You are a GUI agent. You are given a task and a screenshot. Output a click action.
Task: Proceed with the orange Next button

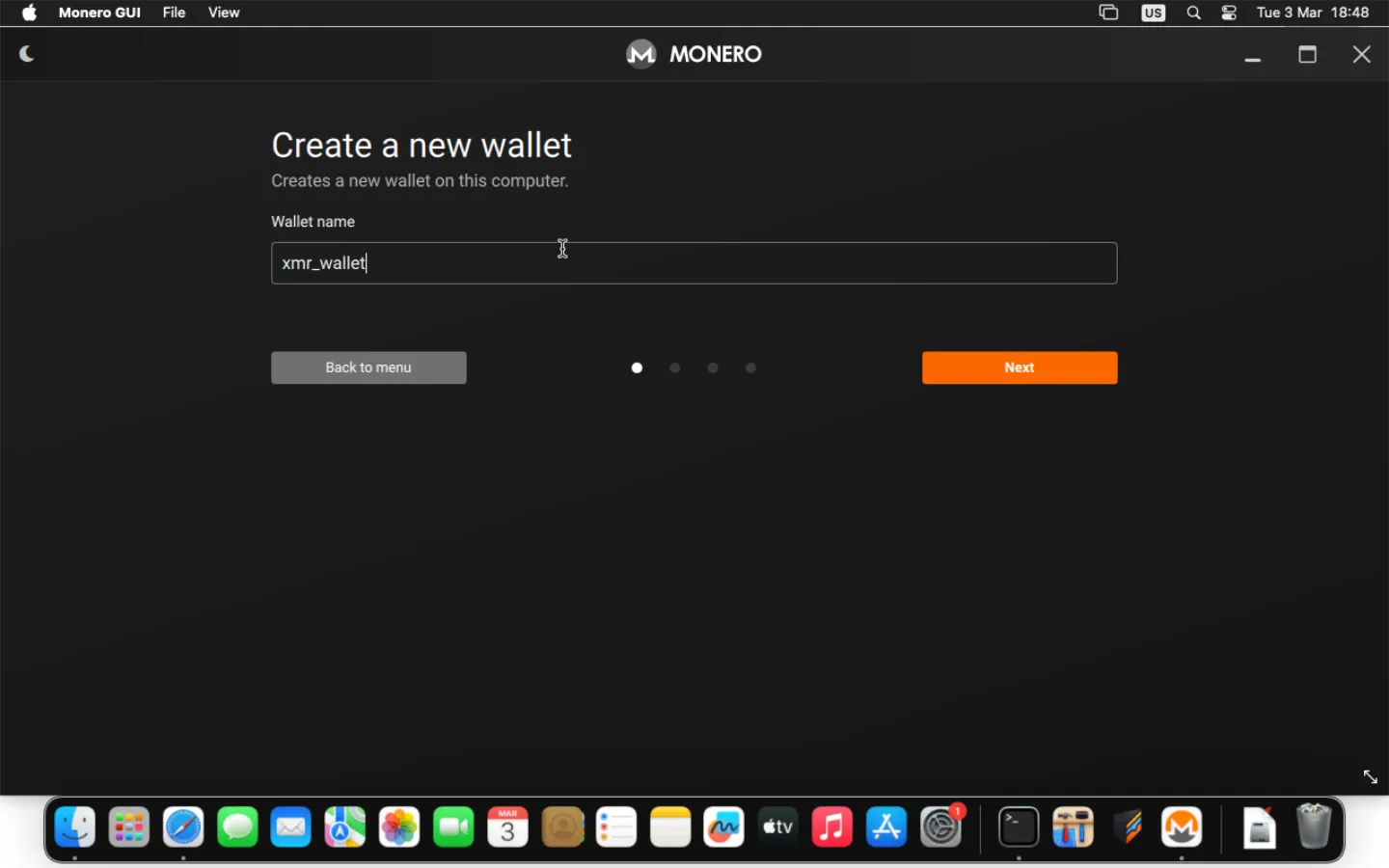coord(1020,367)
